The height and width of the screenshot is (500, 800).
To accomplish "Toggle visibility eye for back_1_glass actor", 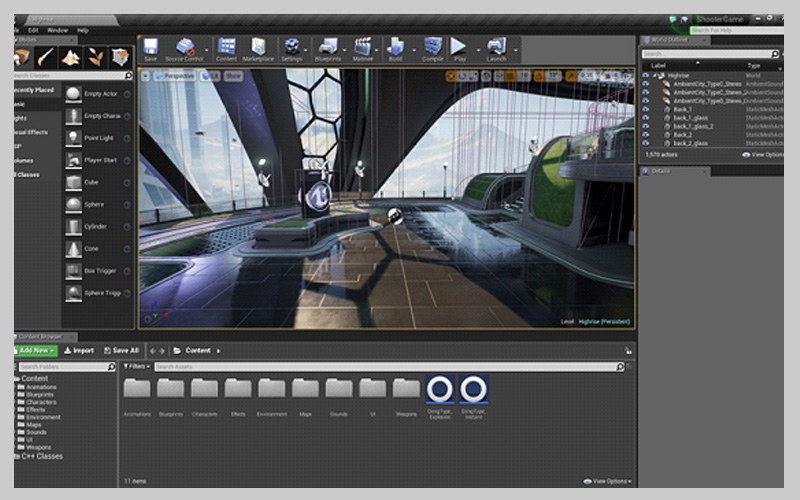I will [x=645, y=118].
